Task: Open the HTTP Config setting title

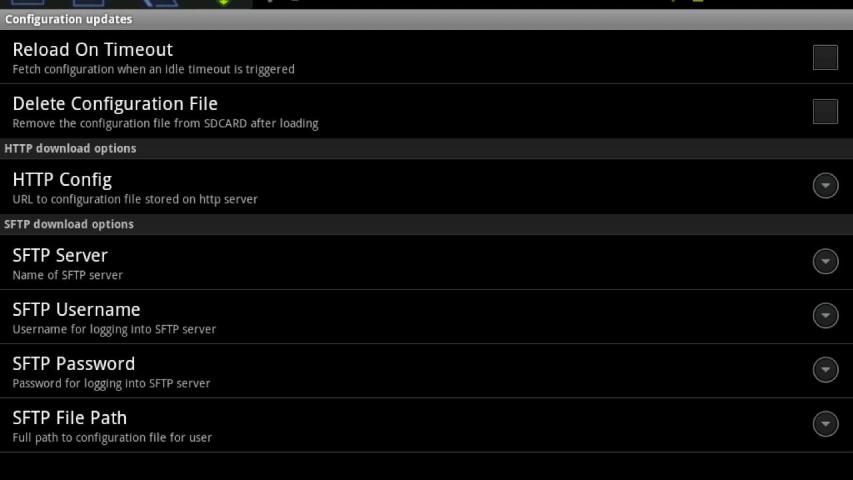Action: [62, 180]
